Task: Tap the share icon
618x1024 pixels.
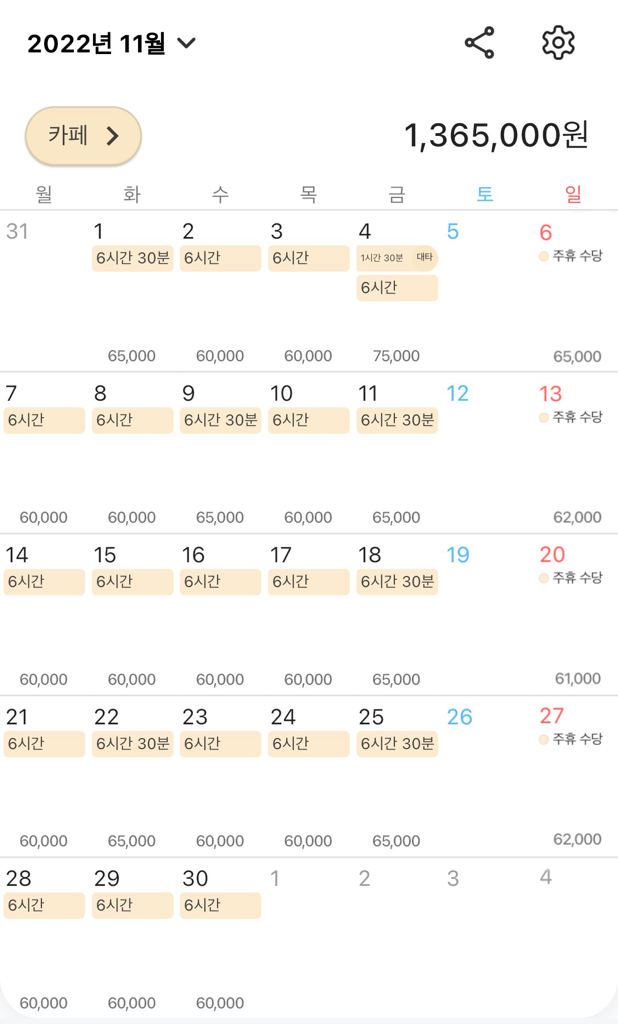Action: 480,43
